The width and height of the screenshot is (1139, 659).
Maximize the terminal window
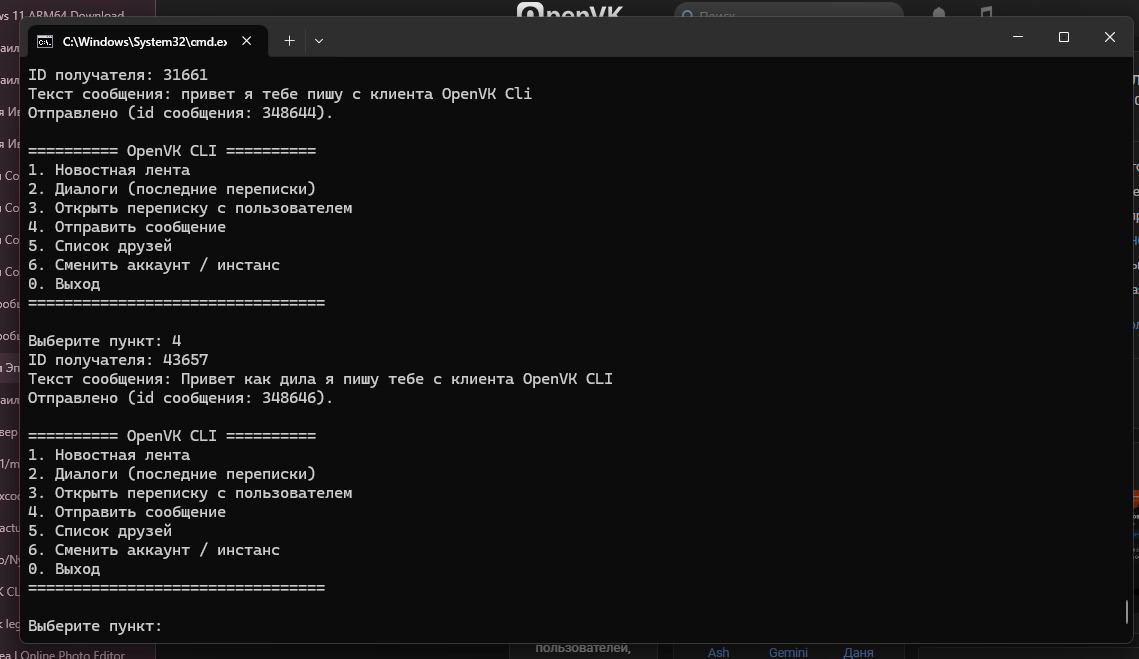tap(1063, 37)
